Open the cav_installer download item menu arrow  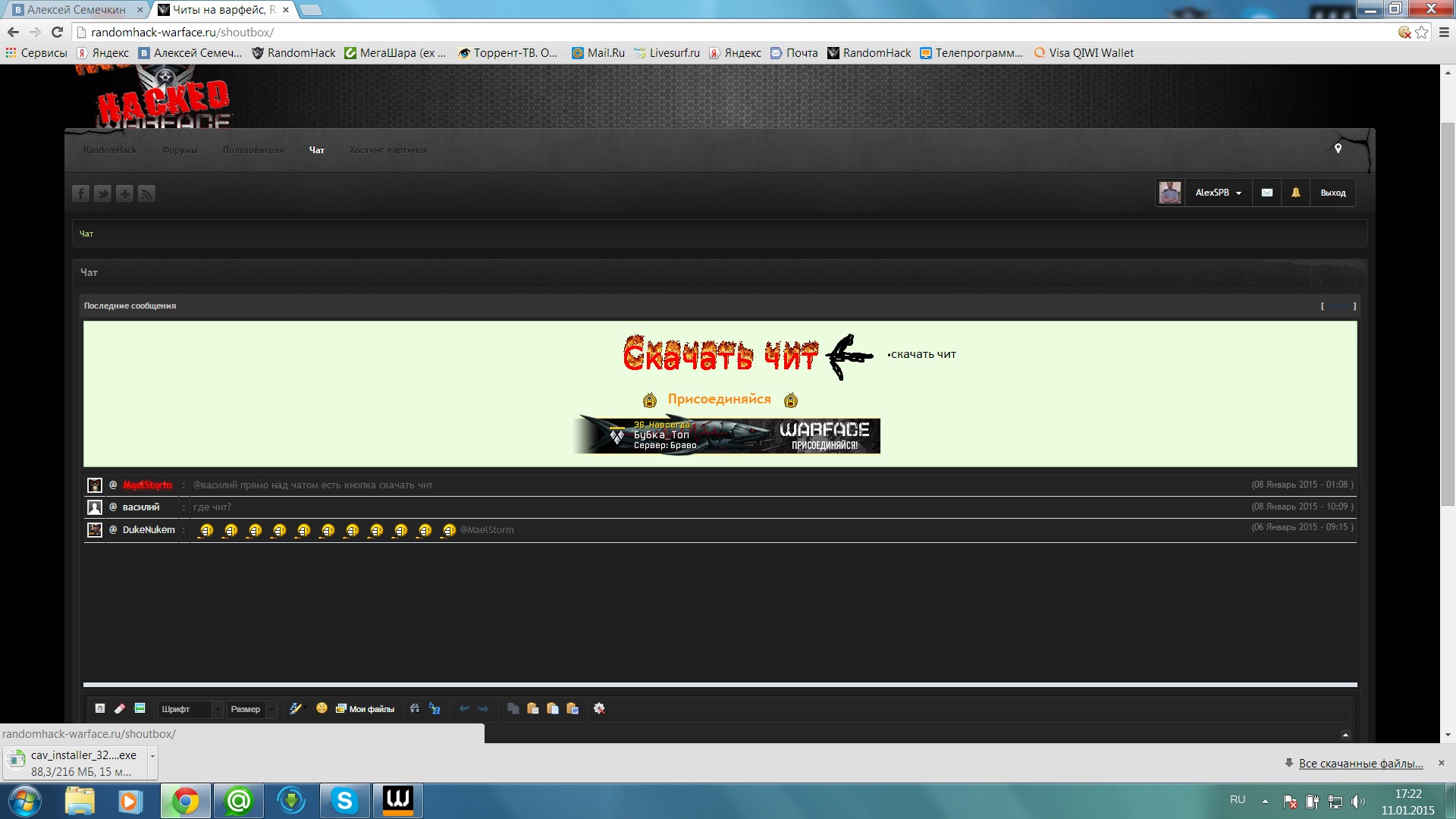[x=152, y=756]
